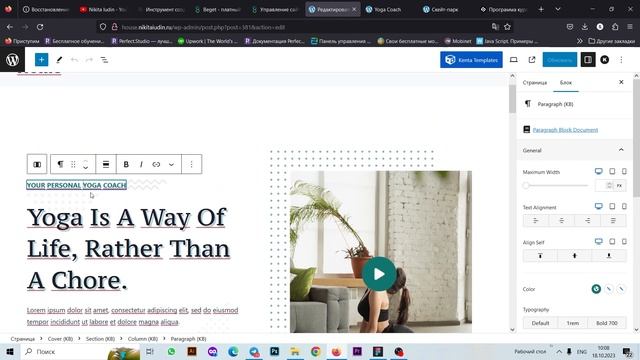Play the yoga video button
The width and height of the screenshot is (640, 360).
(x=379, y=274)
